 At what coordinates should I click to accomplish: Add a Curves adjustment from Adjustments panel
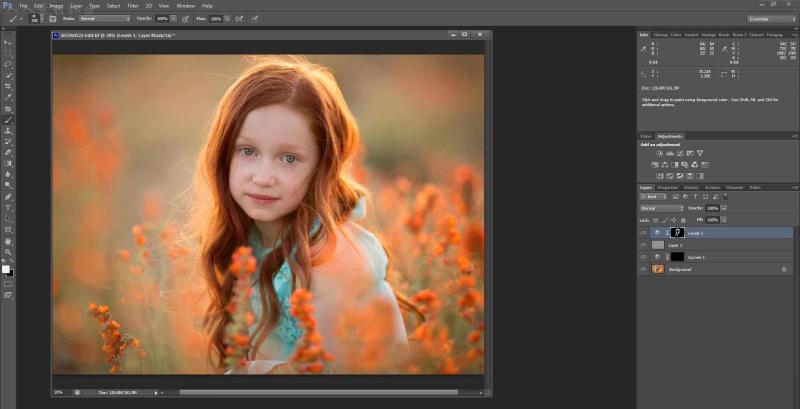click(680, 154)
